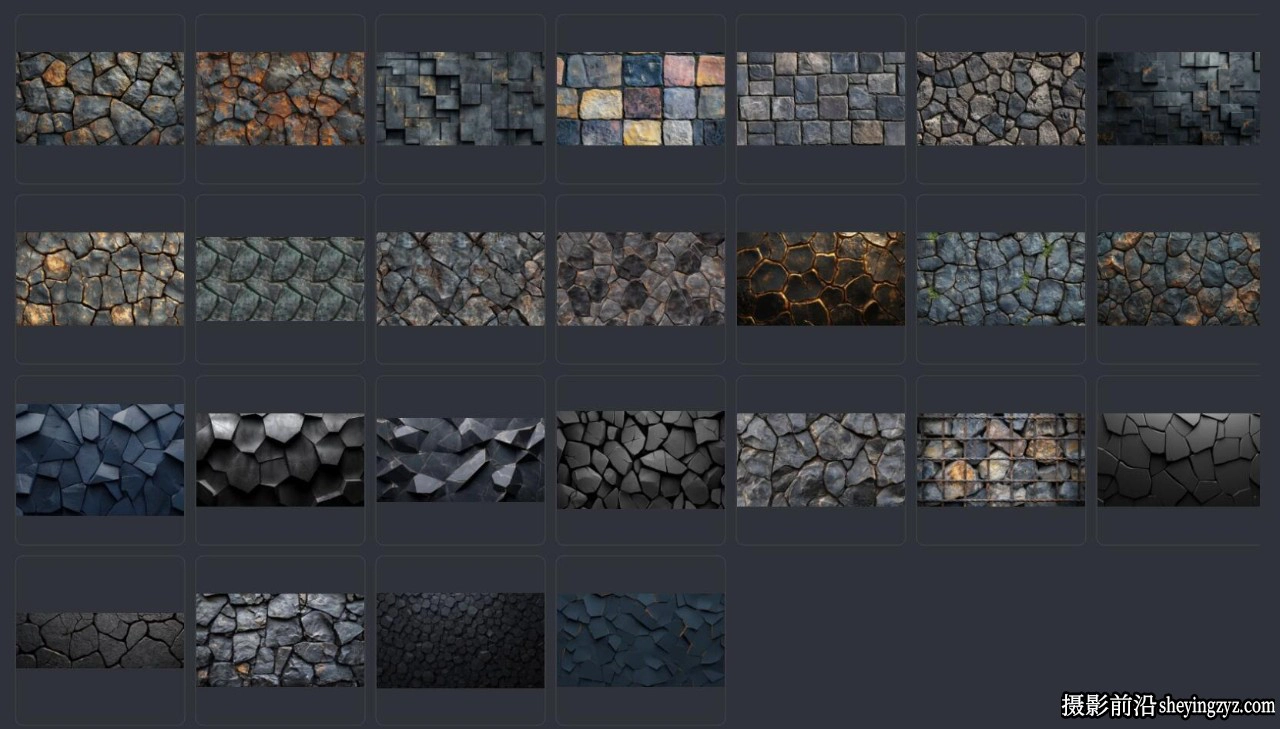Open the gray stones with golden-brown patches
Viewport: 1280px width, 729px height.
[x=100, y=279]
